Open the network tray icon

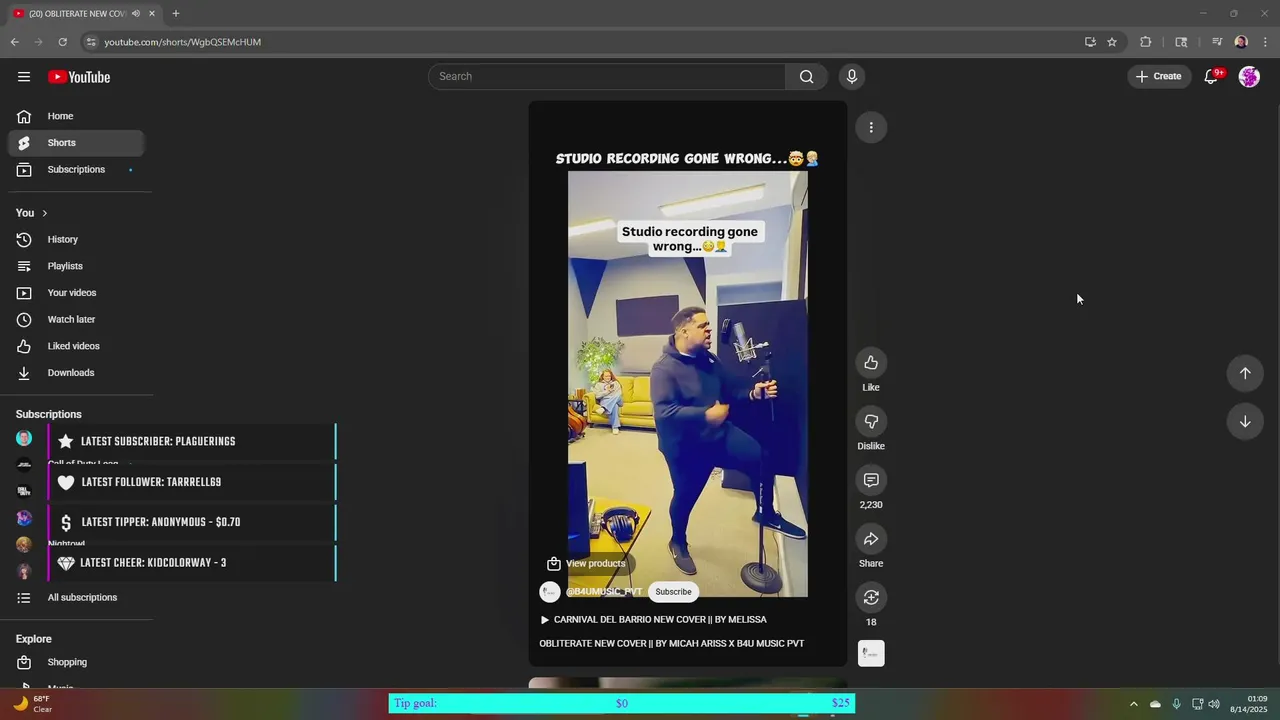(x=1197, y=704)
